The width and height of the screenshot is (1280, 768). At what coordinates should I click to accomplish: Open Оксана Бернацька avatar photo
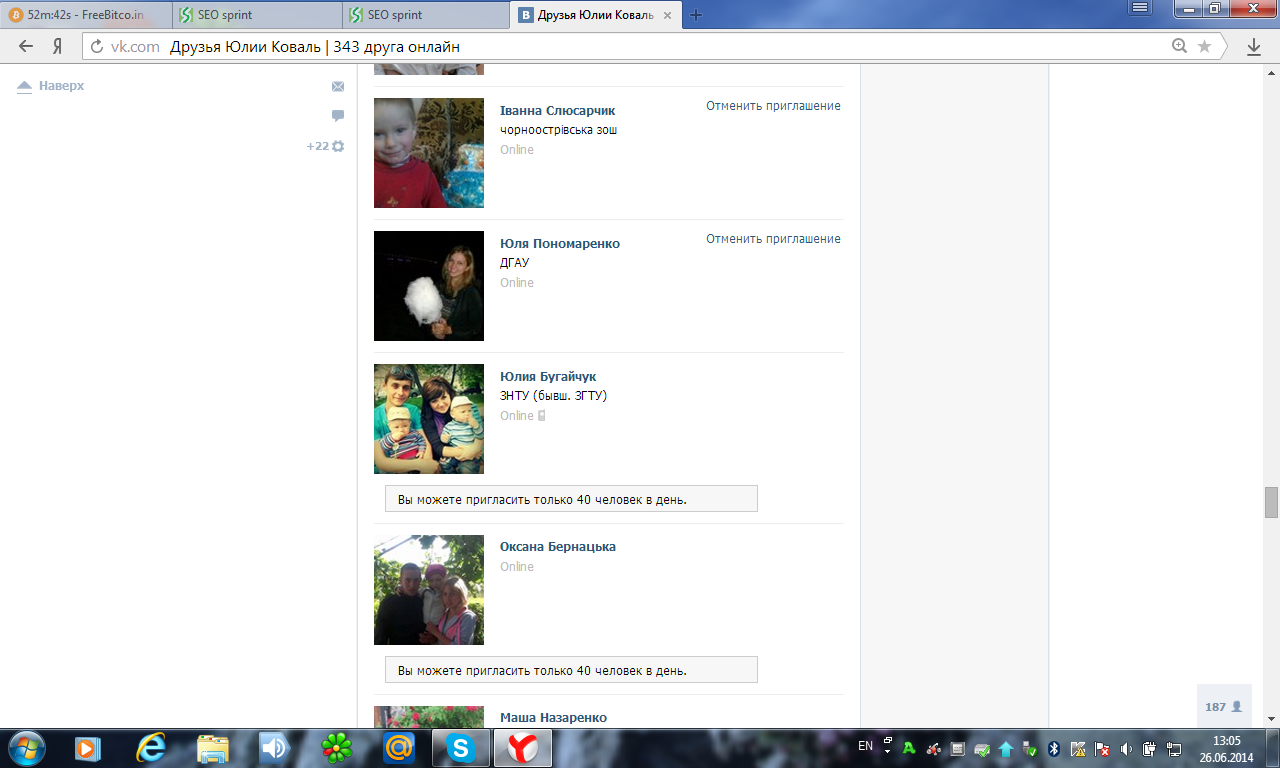[429, 590]
